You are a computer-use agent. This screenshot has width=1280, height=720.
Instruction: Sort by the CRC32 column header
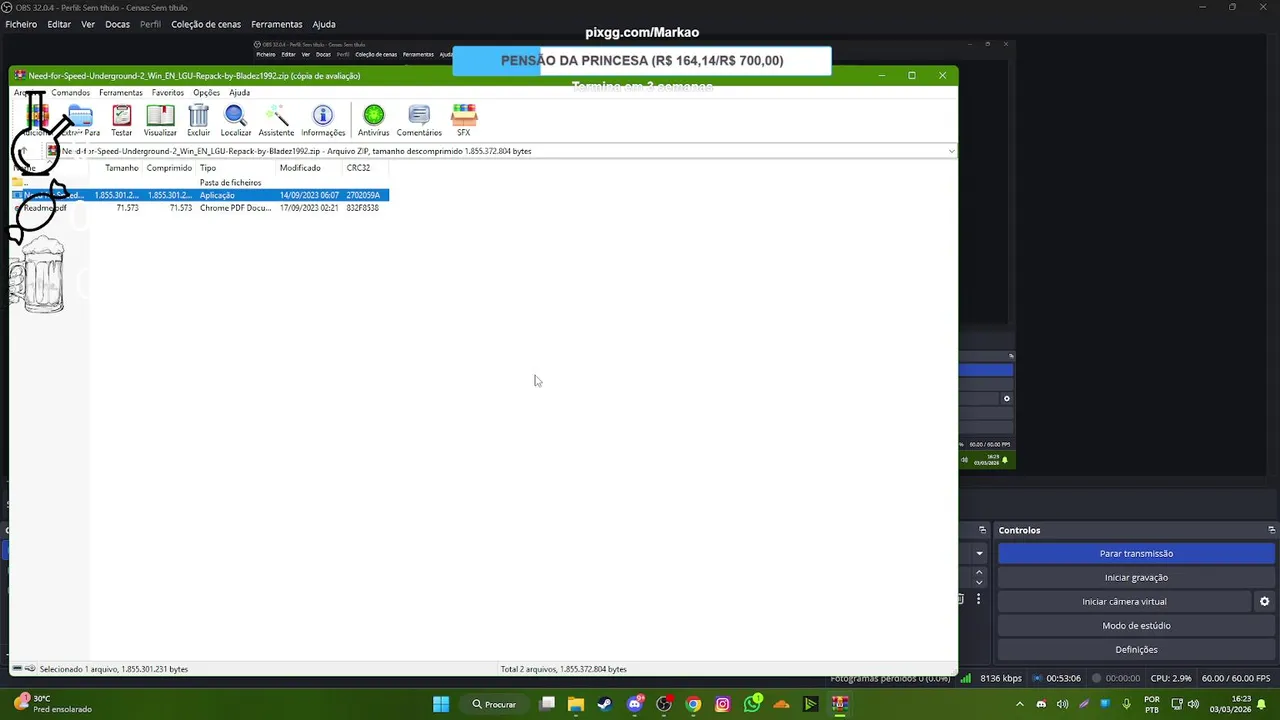[x=365, y=168]
